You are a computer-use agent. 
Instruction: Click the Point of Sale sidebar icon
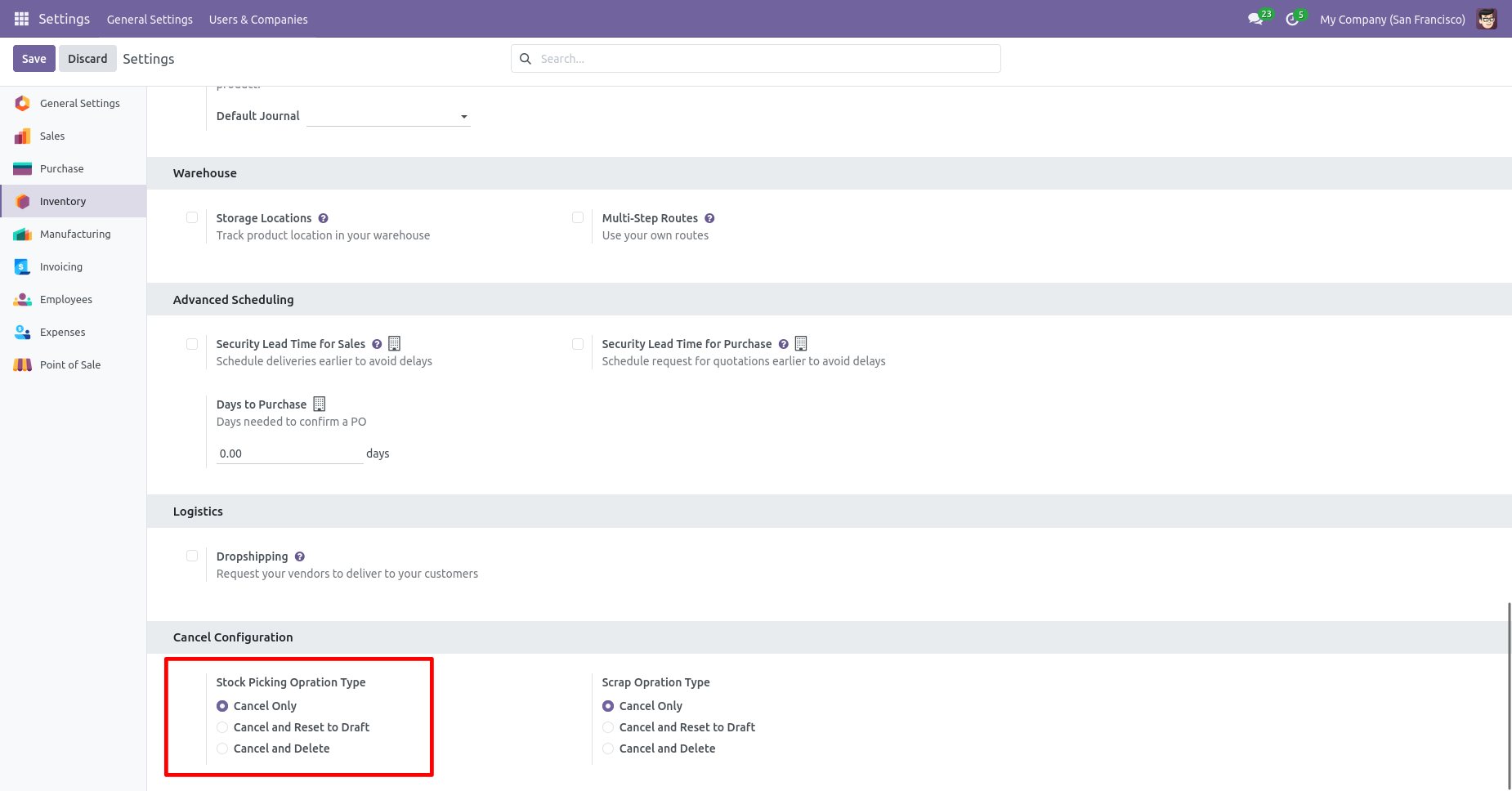pyautogui.click(x=23, y=364)
